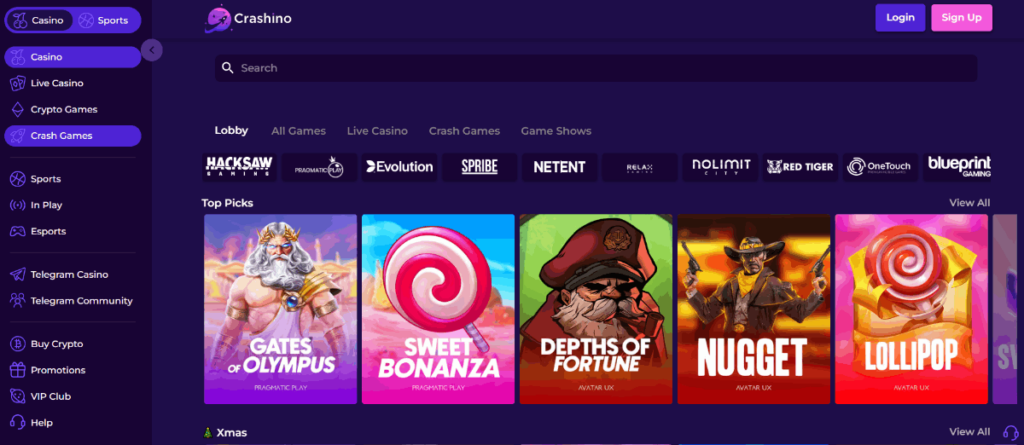Filter by OneTouch provider logo

tap(880, 167)
